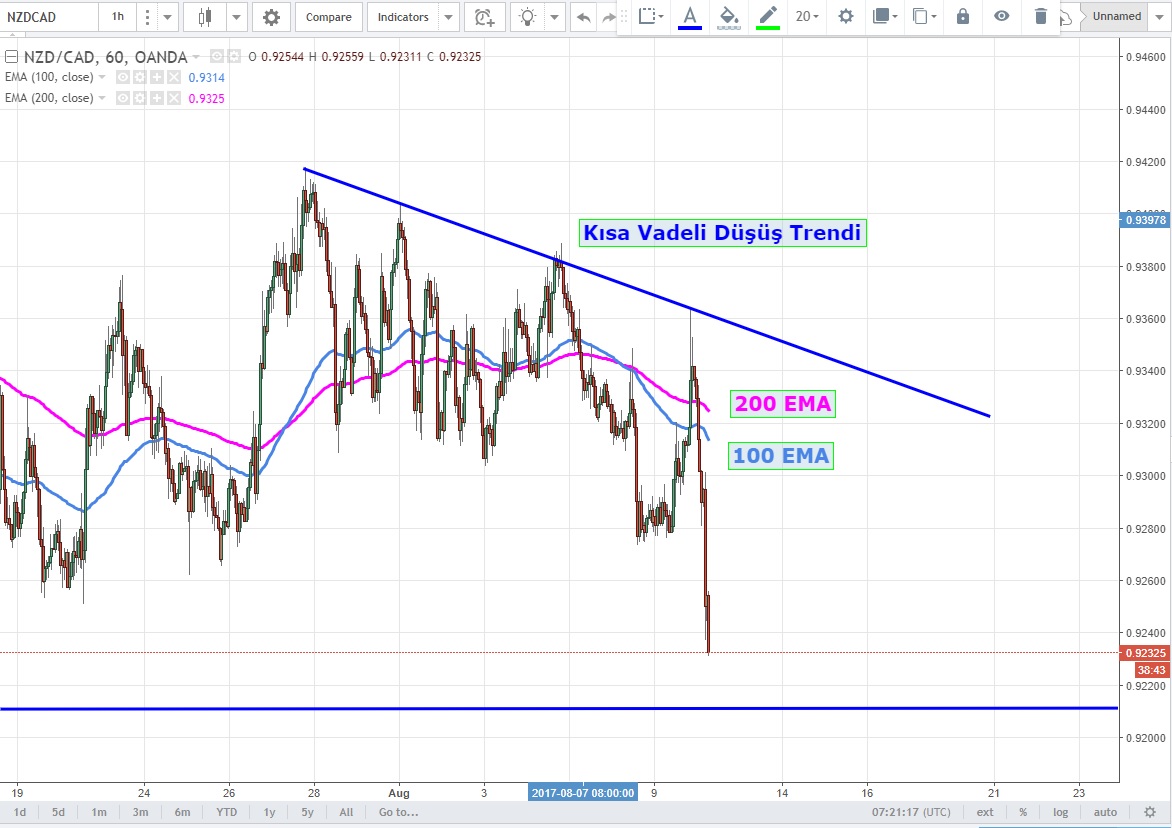Image resolution: width=1172 pixels, height=828 pixels.
Task: Toggle visibility with eye icon in drawing toolbar
Action: tap(1002, 16)
